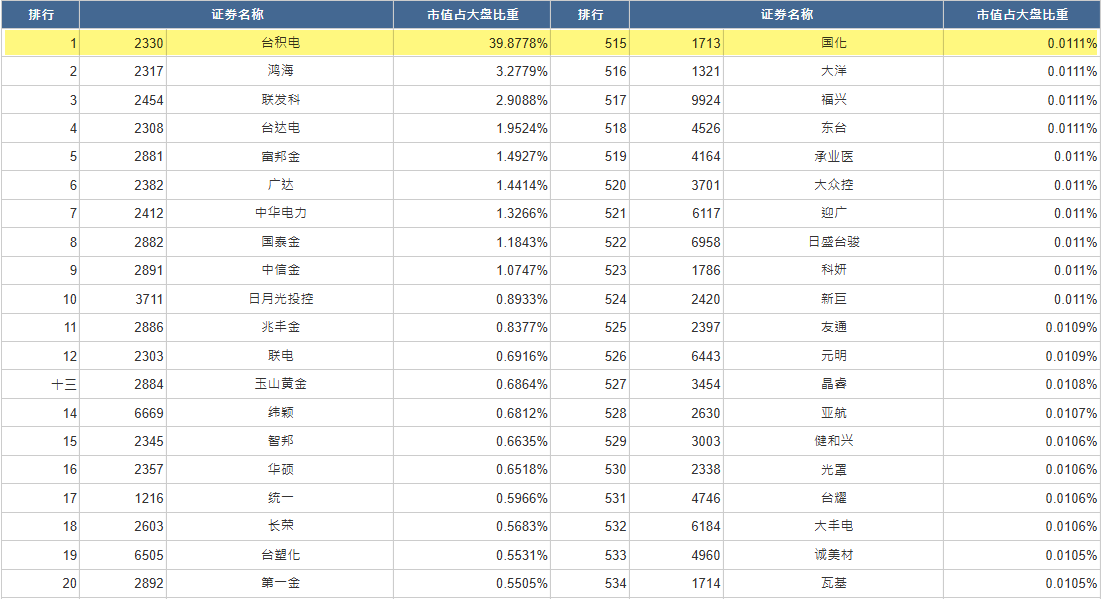Select the 台塑化 name cell
This screenshot has width=1103, height=599.
[x=280, y=555]
